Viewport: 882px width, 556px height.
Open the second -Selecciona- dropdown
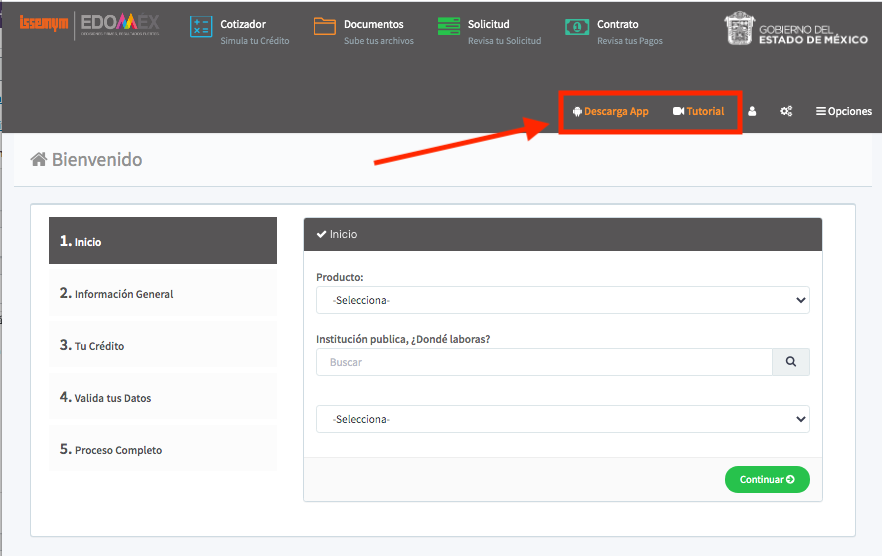562,419
